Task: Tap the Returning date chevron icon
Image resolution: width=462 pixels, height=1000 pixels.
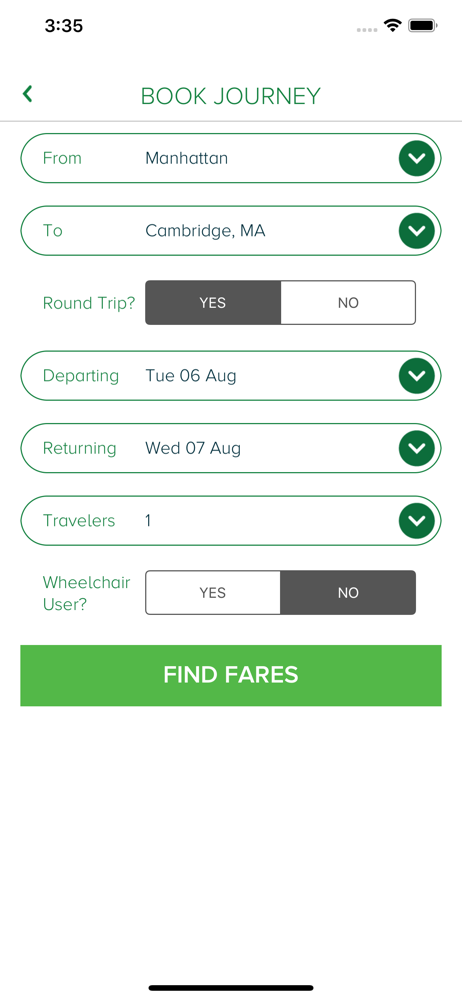Action: (417, 448)
